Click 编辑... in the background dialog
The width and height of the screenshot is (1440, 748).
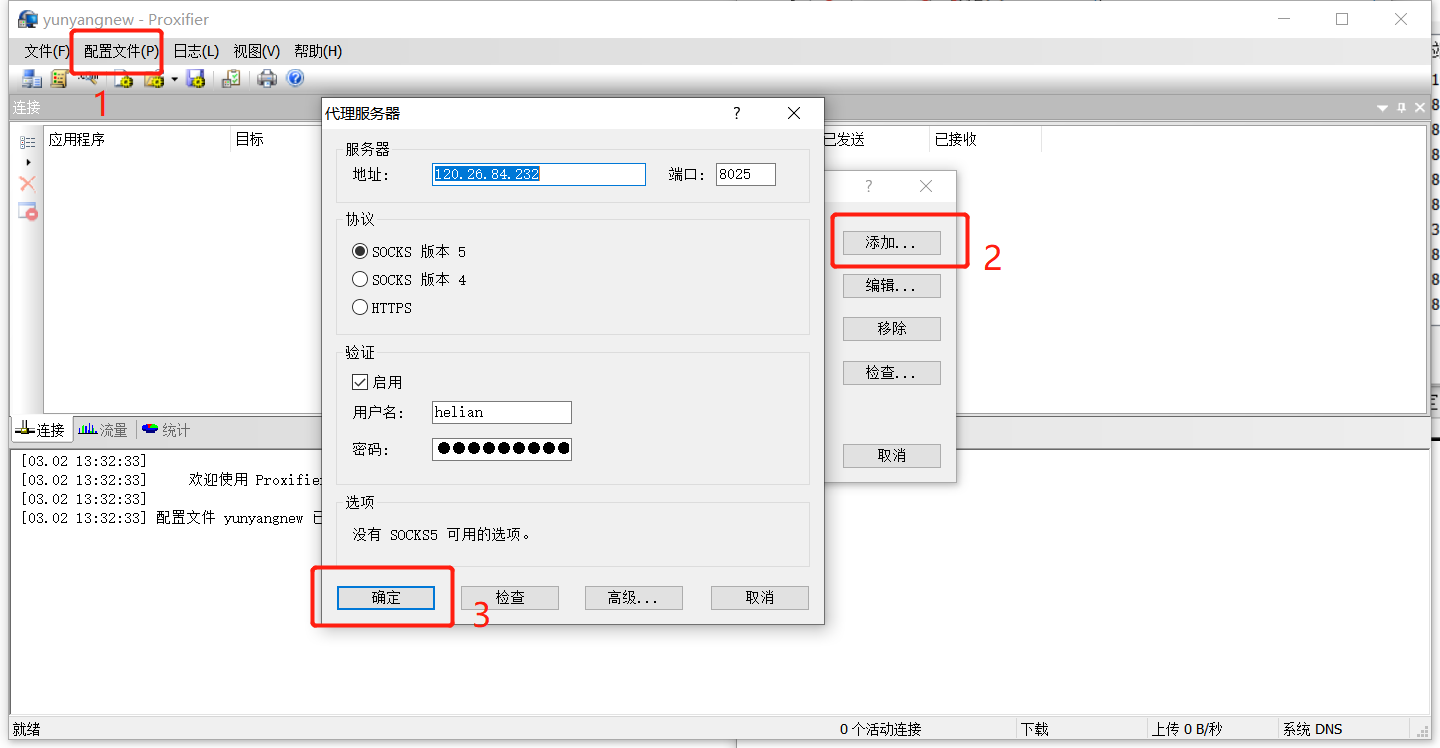(892, 286)
